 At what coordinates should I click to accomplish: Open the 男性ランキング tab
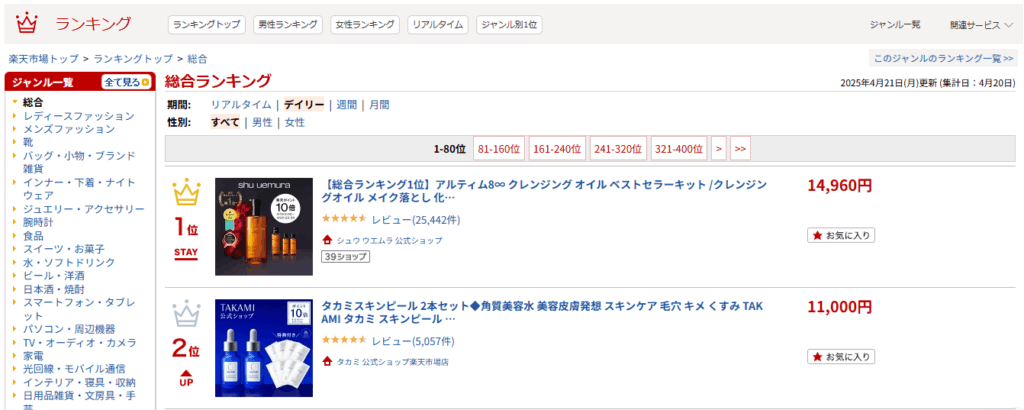click(288, 25)
